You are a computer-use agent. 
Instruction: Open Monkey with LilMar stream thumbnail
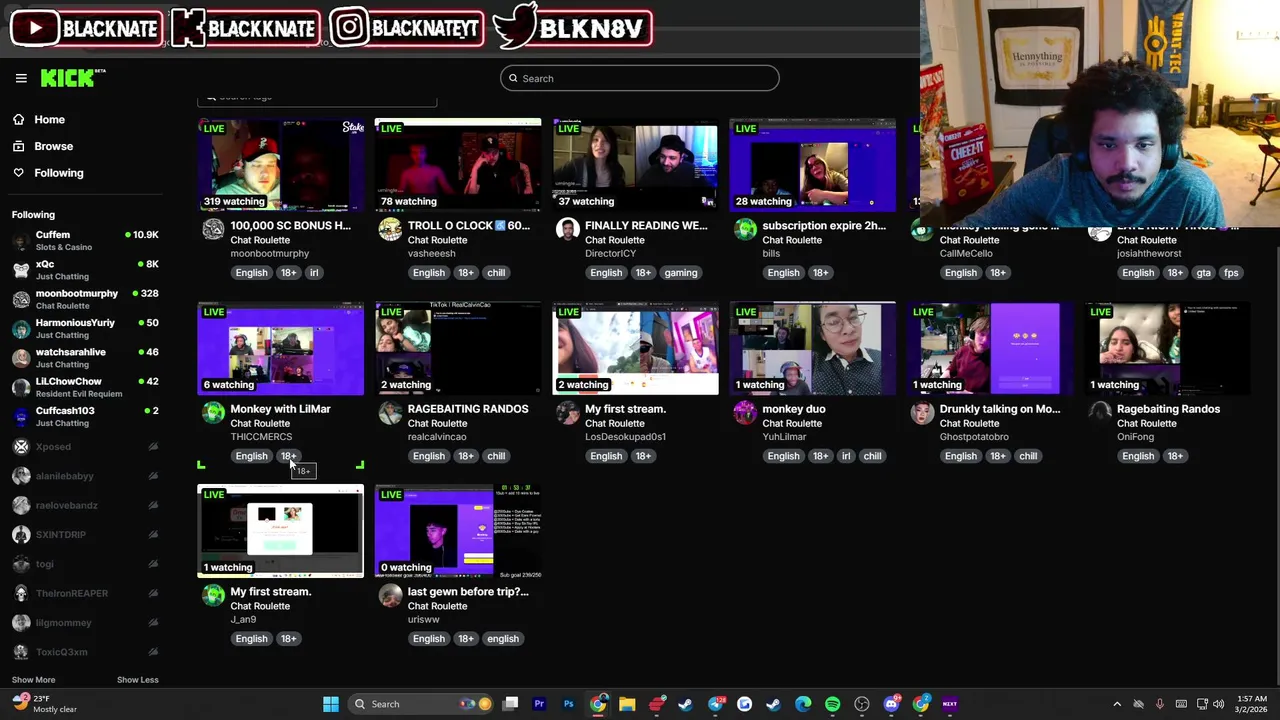tap(281, 348)
